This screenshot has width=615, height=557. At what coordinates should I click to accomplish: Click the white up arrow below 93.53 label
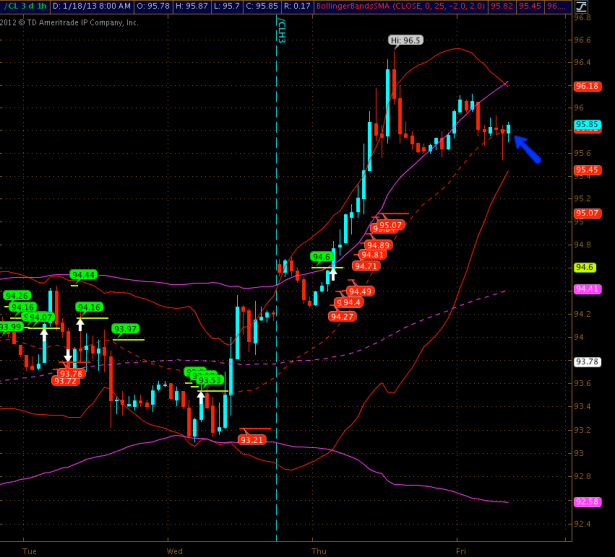201,398
